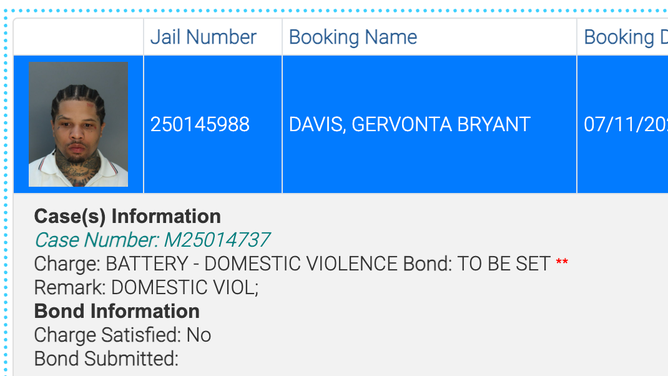
Task: Click the Case(s) Information heading
Action: pos(127,216)
